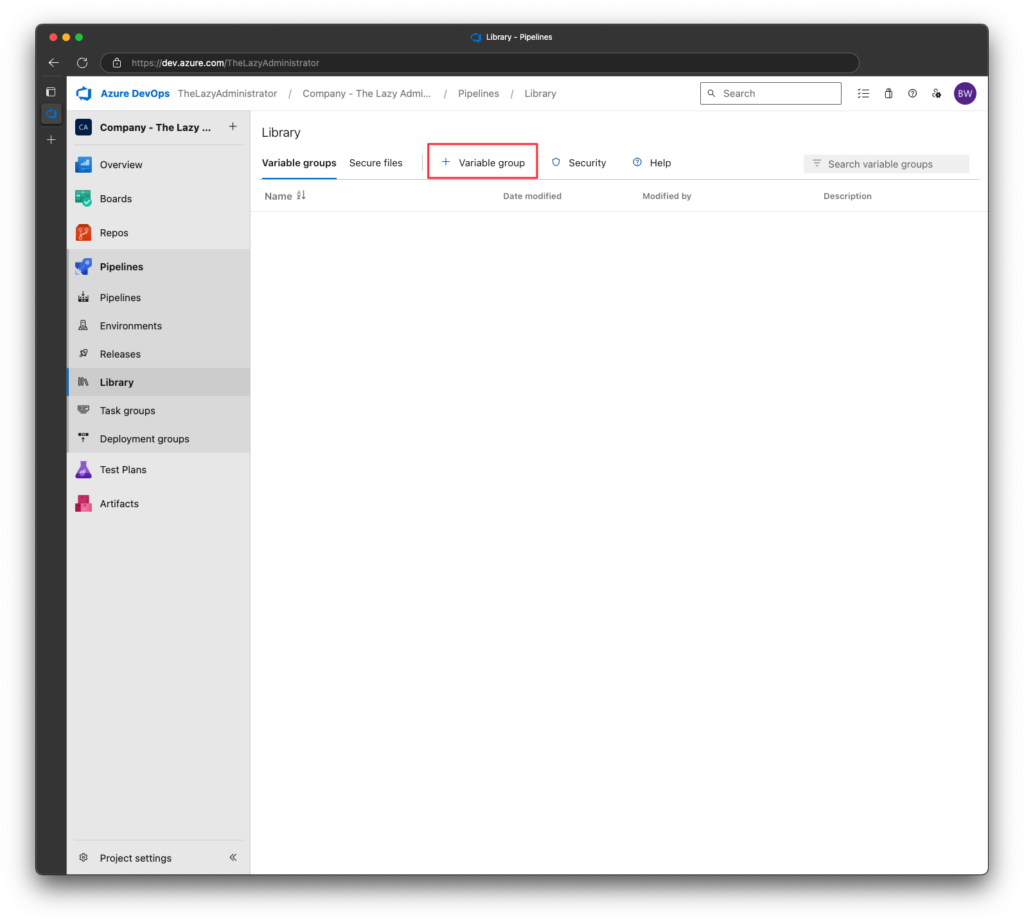
Task: Open the Task groups icon
Action: pyautogui.click(x=84, y=410)
